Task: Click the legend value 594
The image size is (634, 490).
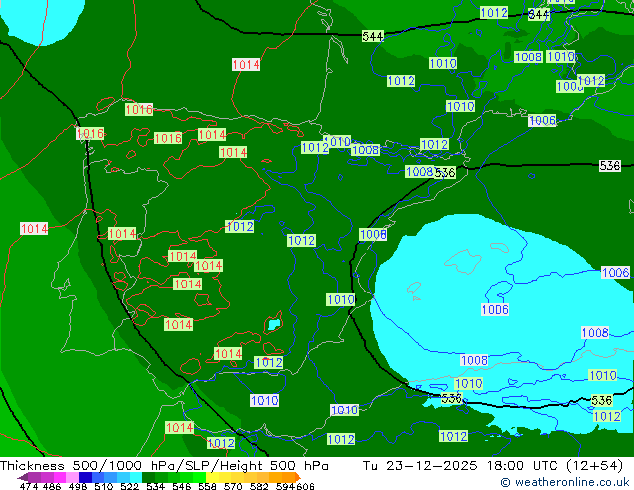Action: [285, 486]
